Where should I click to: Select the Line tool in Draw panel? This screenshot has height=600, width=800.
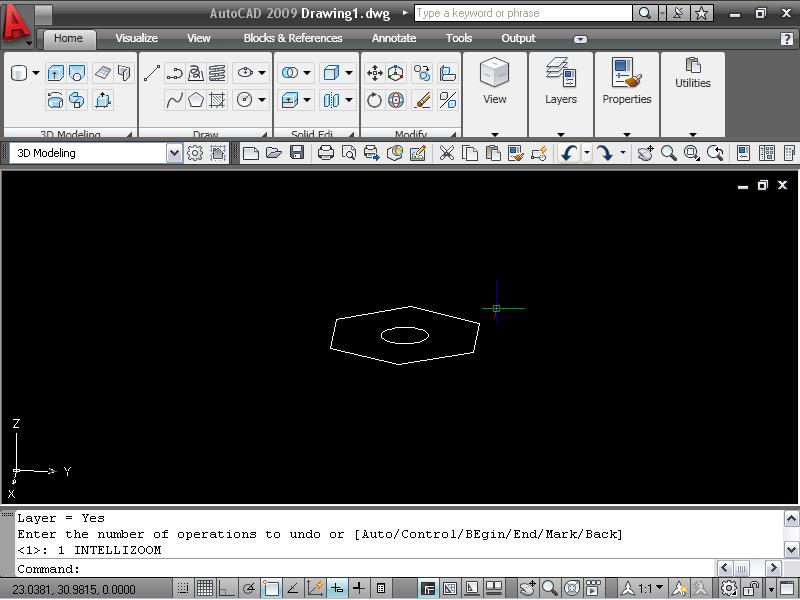pos(152,73)
